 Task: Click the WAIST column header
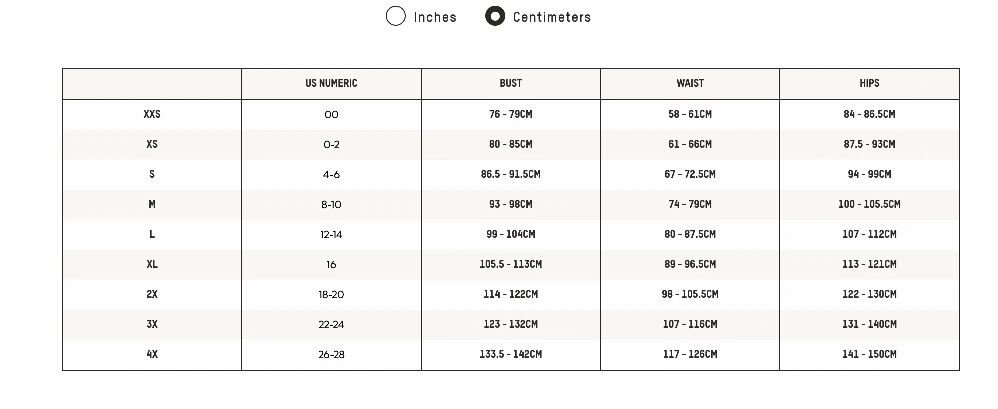(689, 83)
